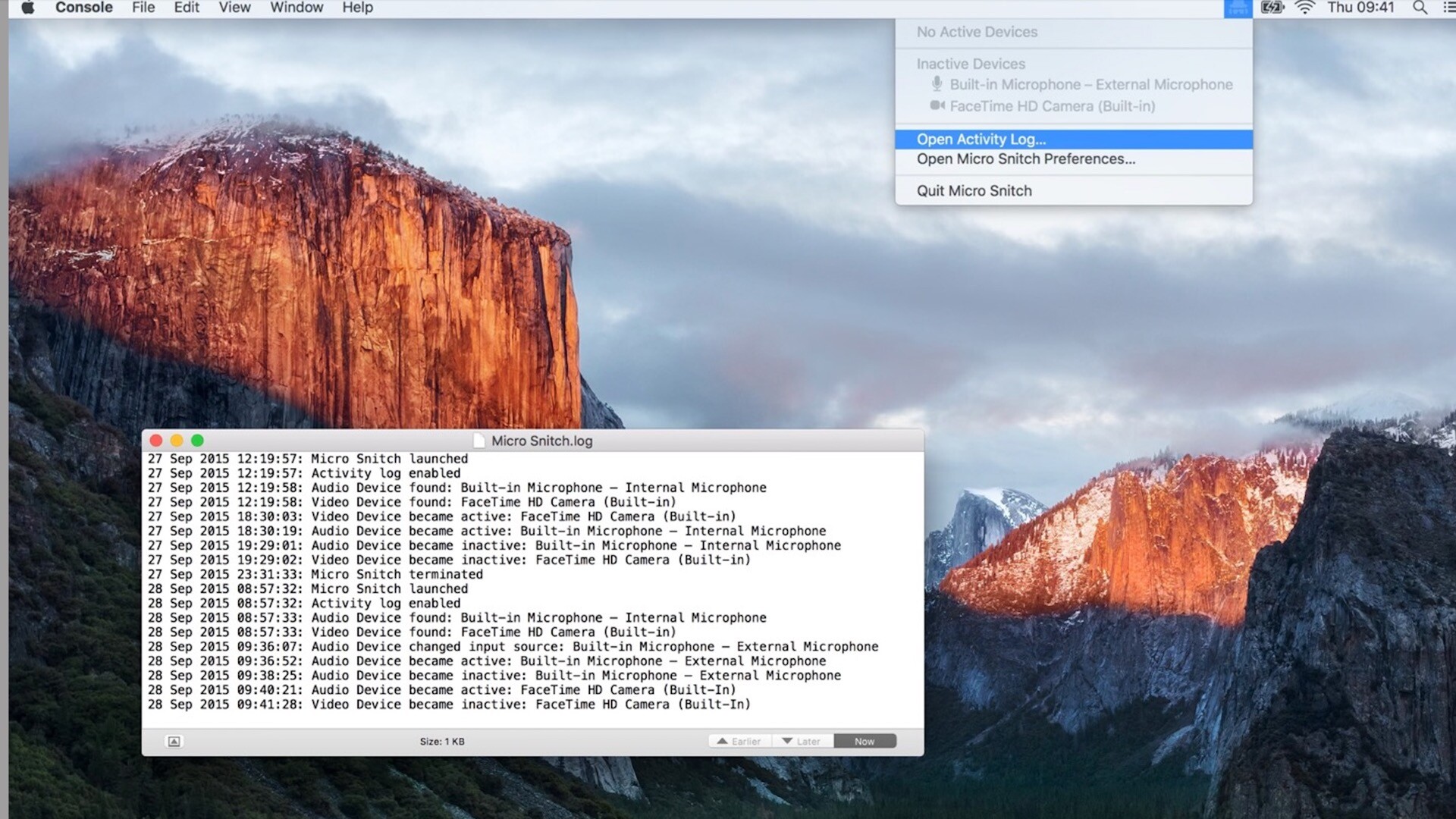The image size is (1456, 819).
Task: Click the 09:40:21 FaceTime HD Camera active line
Action: pos(442,689)
